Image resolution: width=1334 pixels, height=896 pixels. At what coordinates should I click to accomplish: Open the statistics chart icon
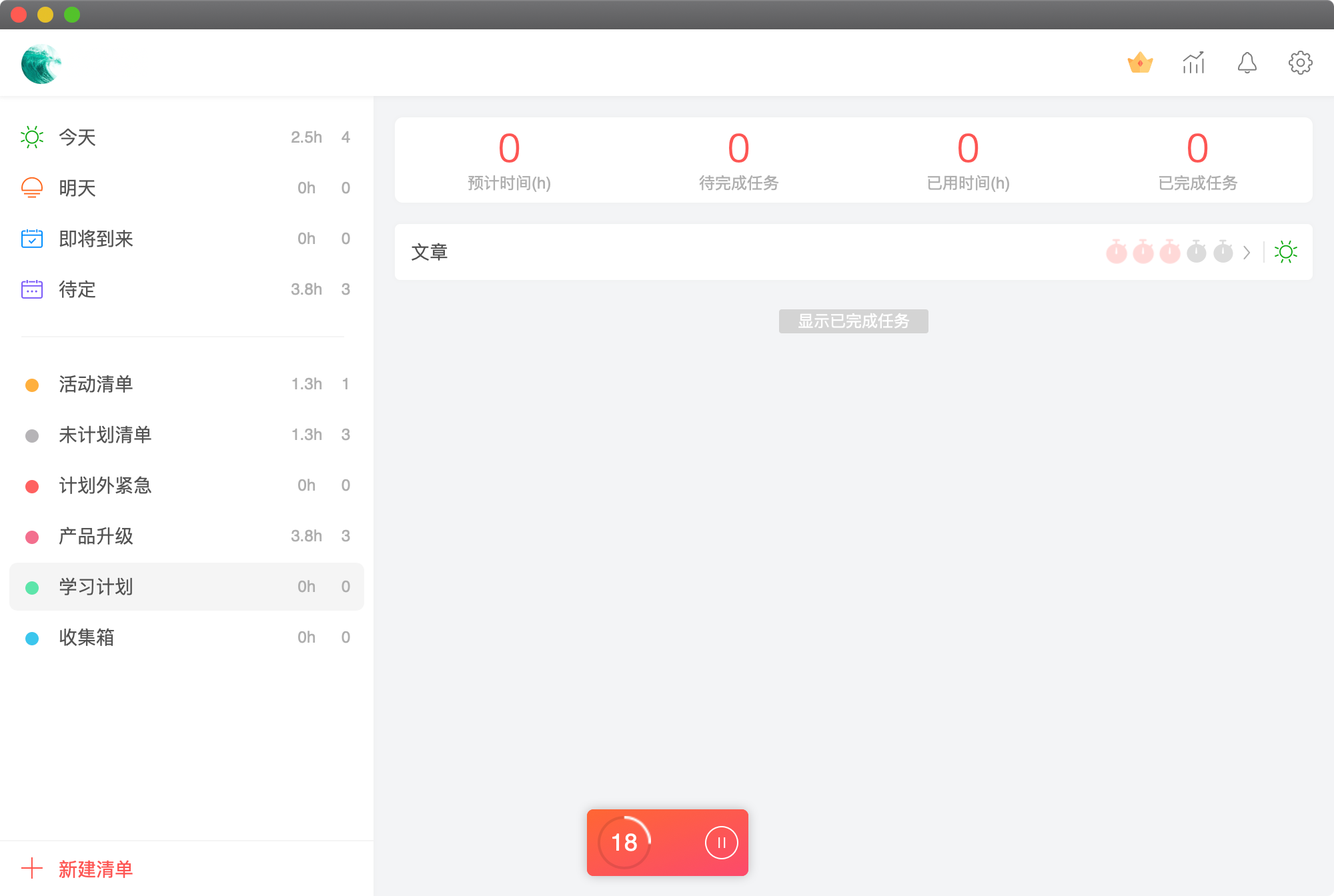tap(1193, 63)
